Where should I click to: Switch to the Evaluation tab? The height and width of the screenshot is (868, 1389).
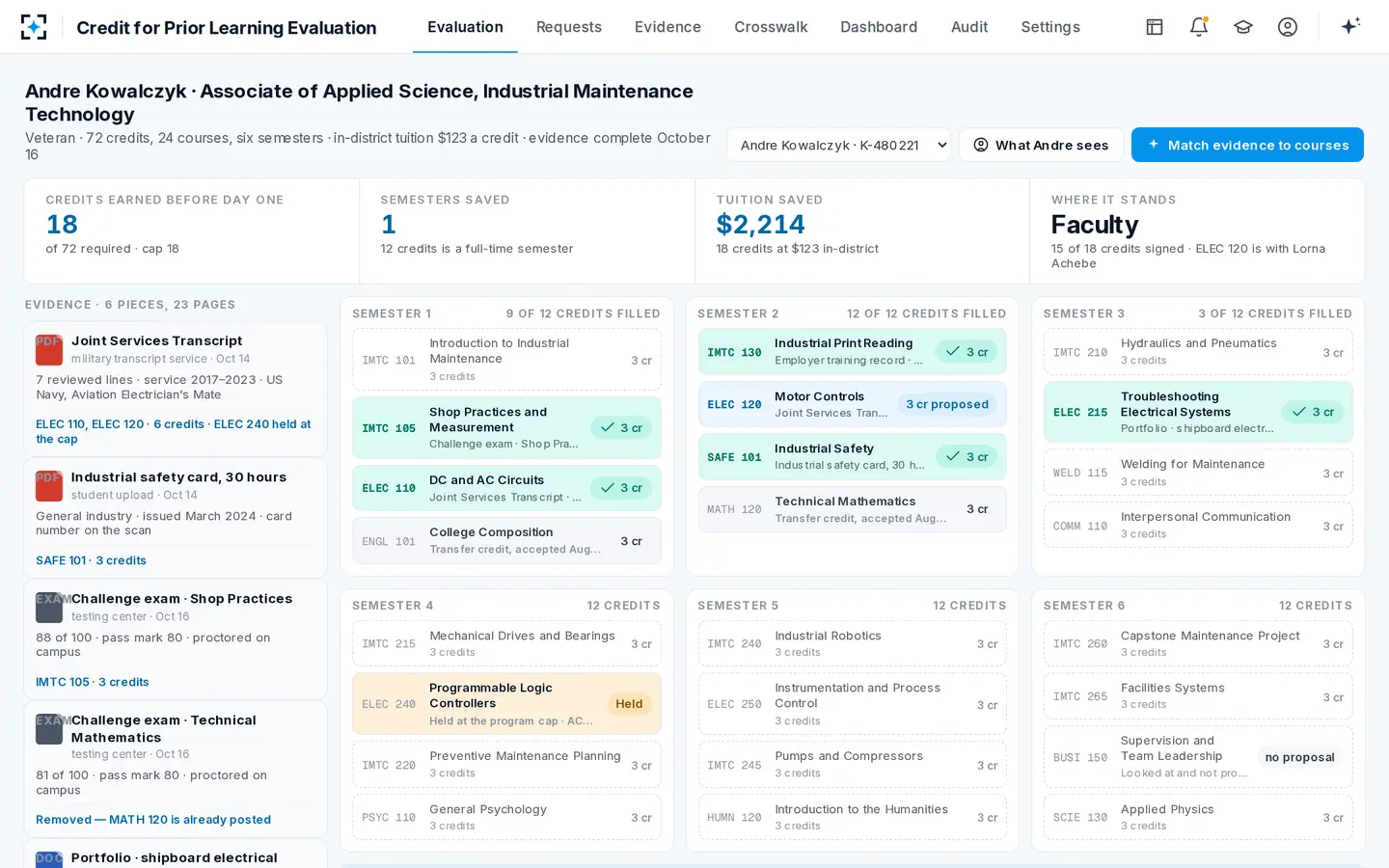[465, 27]
